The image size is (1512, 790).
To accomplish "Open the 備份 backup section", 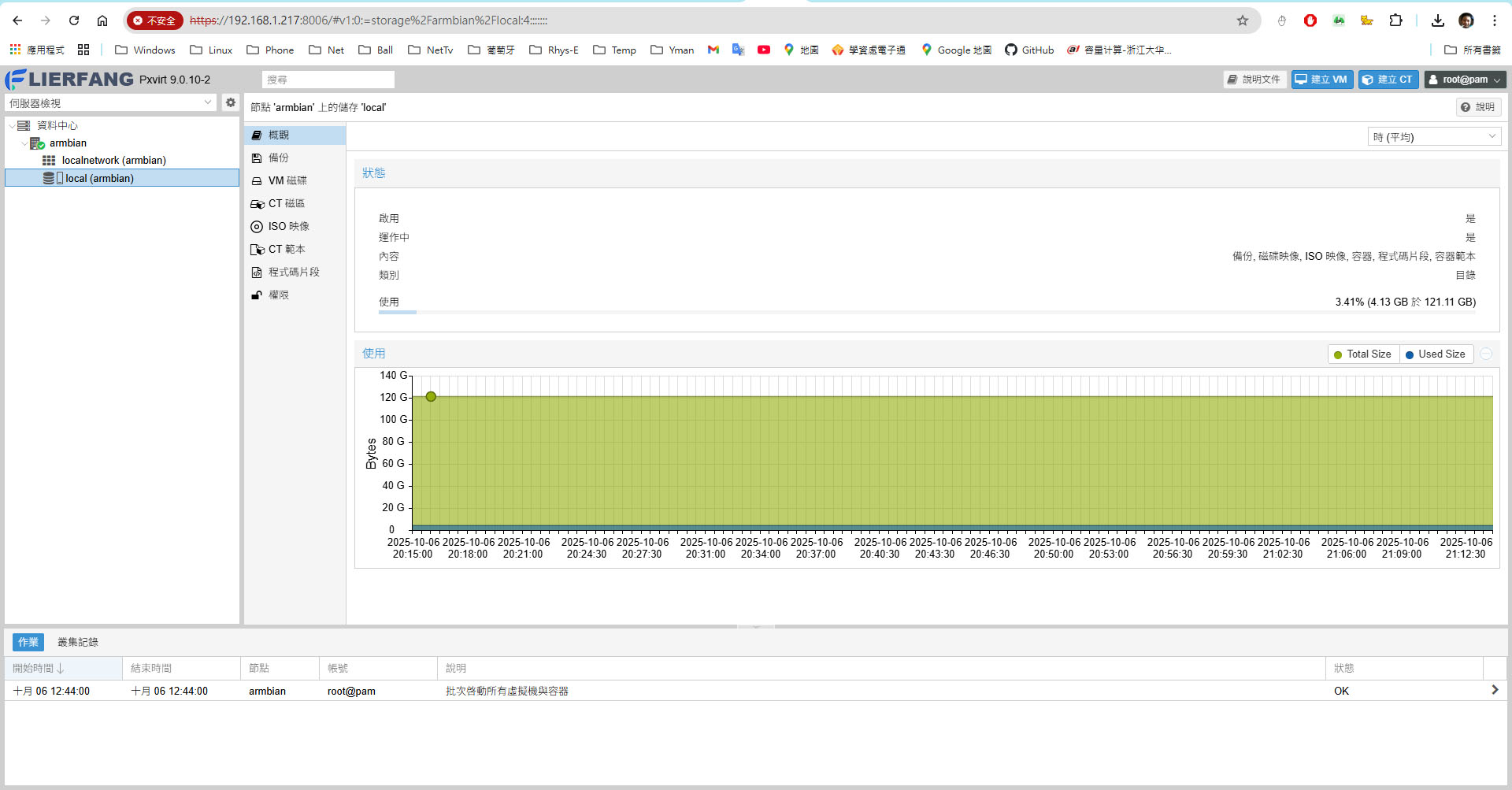I will click(x=279, y=158).
